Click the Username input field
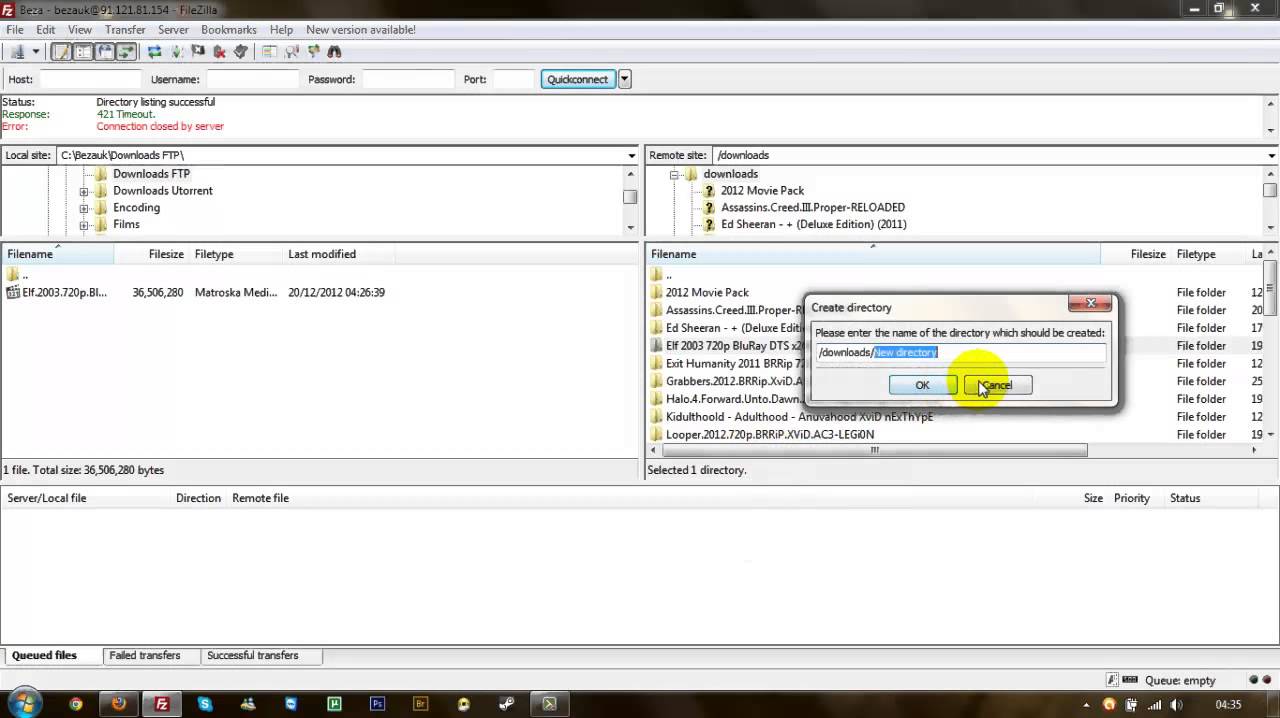This screenshot has height=718, width=1280. point(252,79)
